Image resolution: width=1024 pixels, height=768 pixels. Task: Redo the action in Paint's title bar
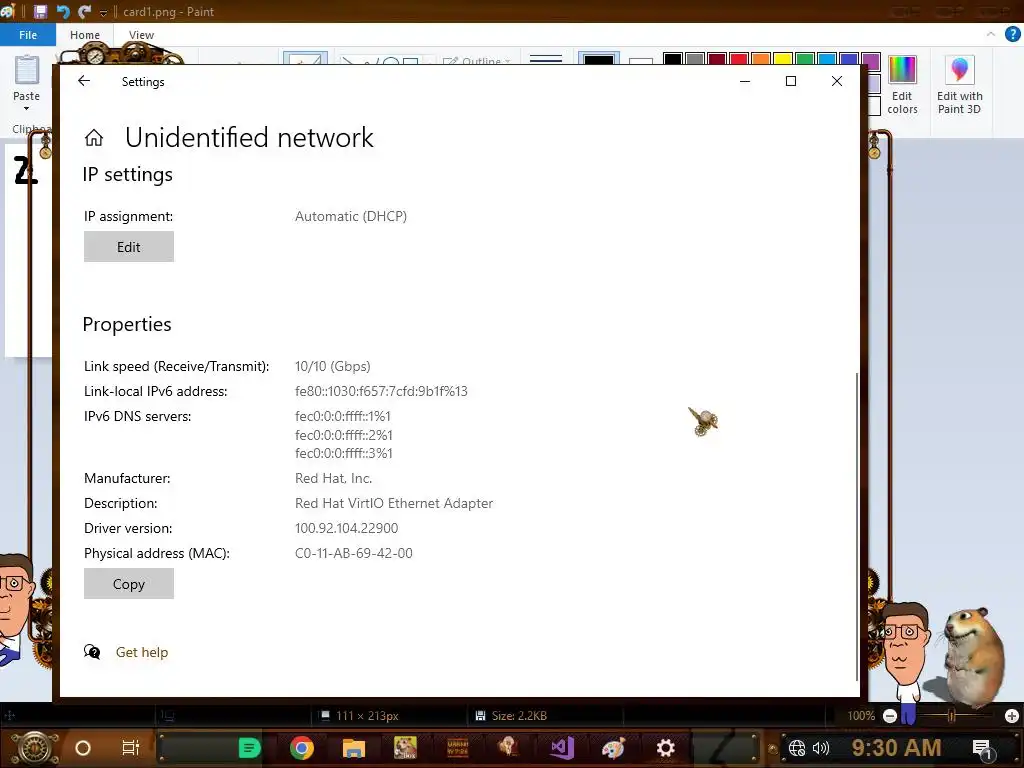tap(84, 11)
